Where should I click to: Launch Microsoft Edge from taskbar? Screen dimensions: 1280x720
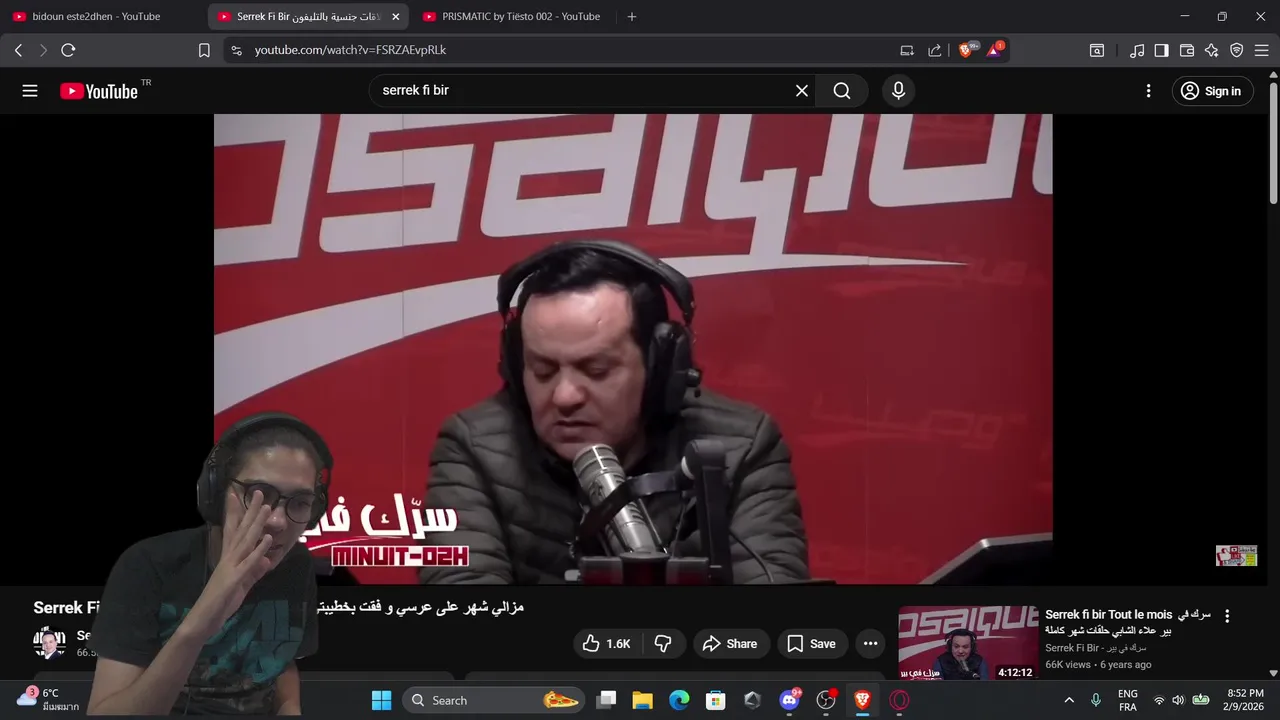(x=679, y=700)
